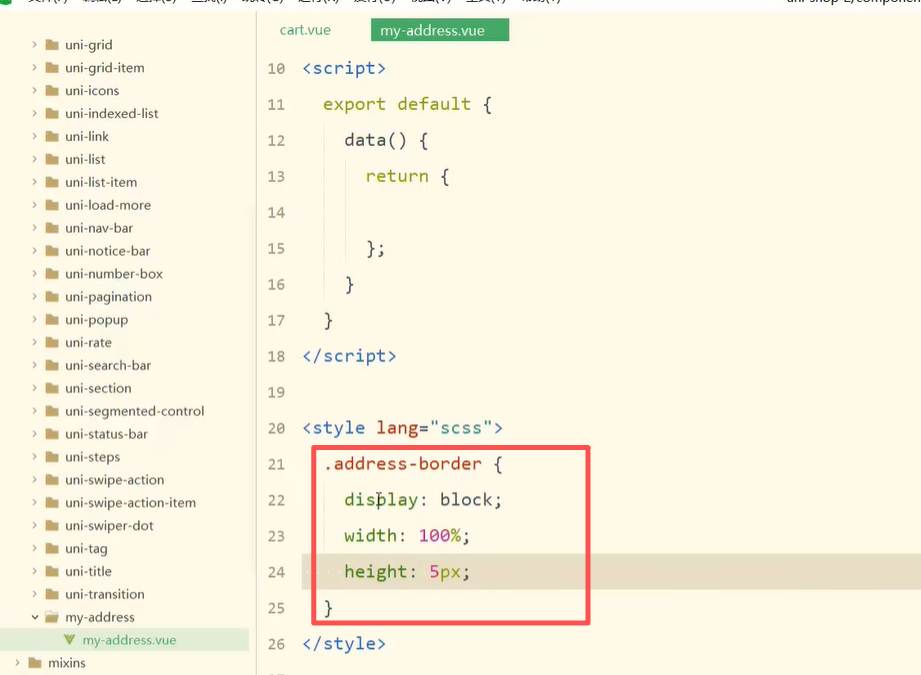Select the uni-popup folder label
The height and width of the screenshot is (675, 921).
tap(96, 320)
